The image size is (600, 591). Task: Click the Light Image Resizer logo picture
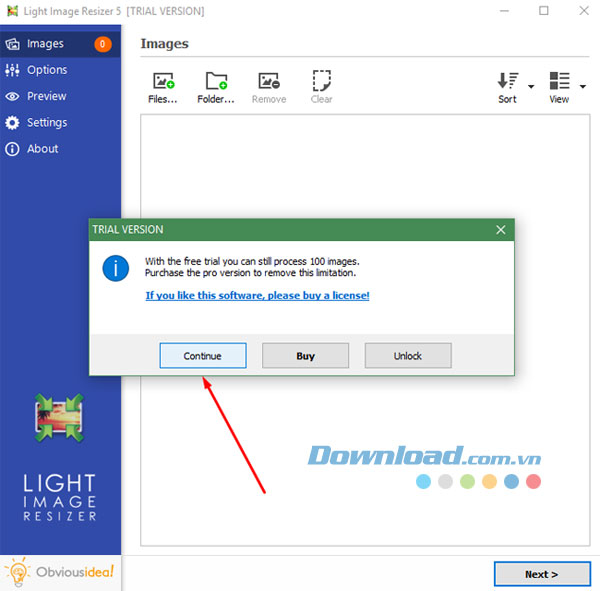pyautogui.click(x=59, y=418)
